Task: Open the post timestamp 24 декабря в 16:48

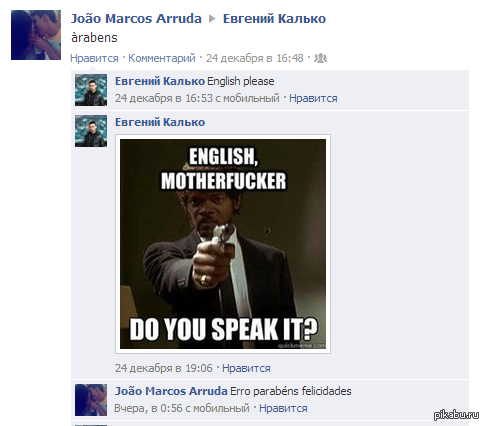Action: pyautogui.click(x=255, y=58)
